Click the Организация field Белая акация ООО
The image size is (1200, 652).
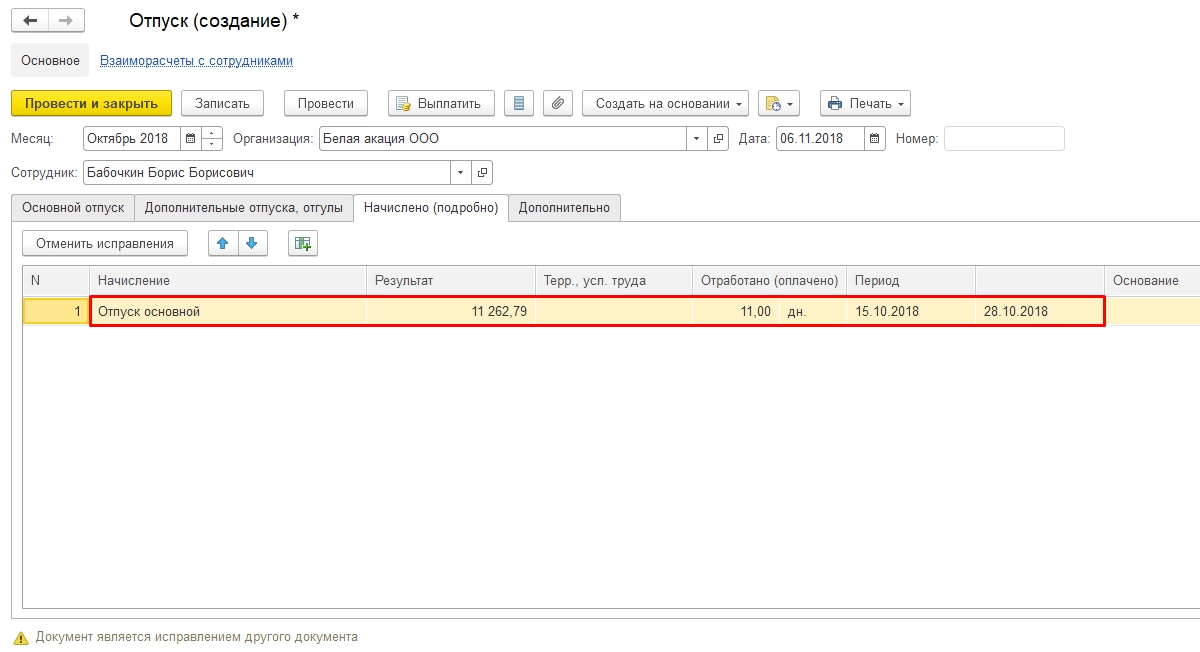point(503,139)
